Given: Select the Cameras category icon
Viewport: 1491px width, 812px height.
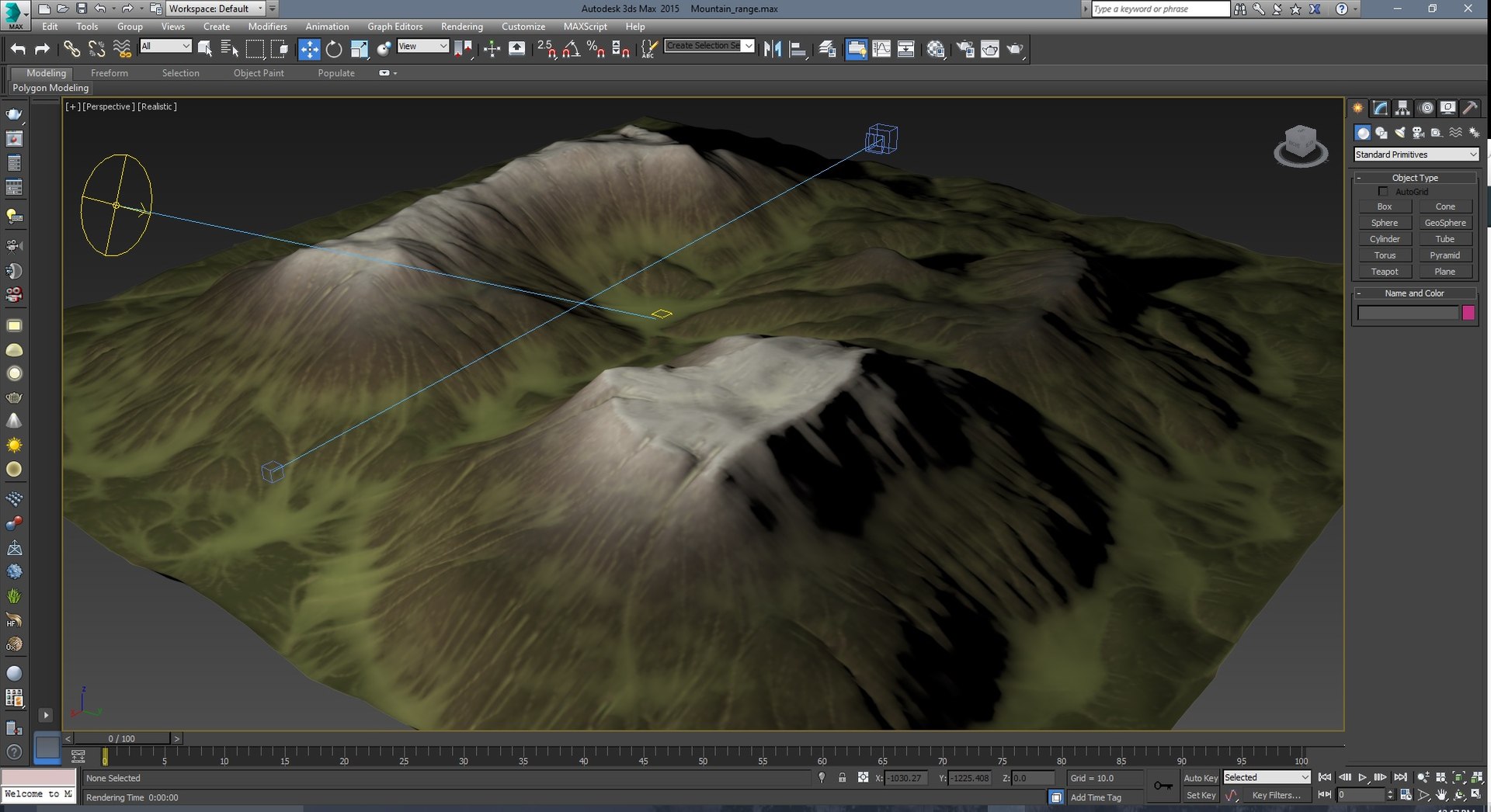Looking at the screenshot, I should tap(1418, 133).
